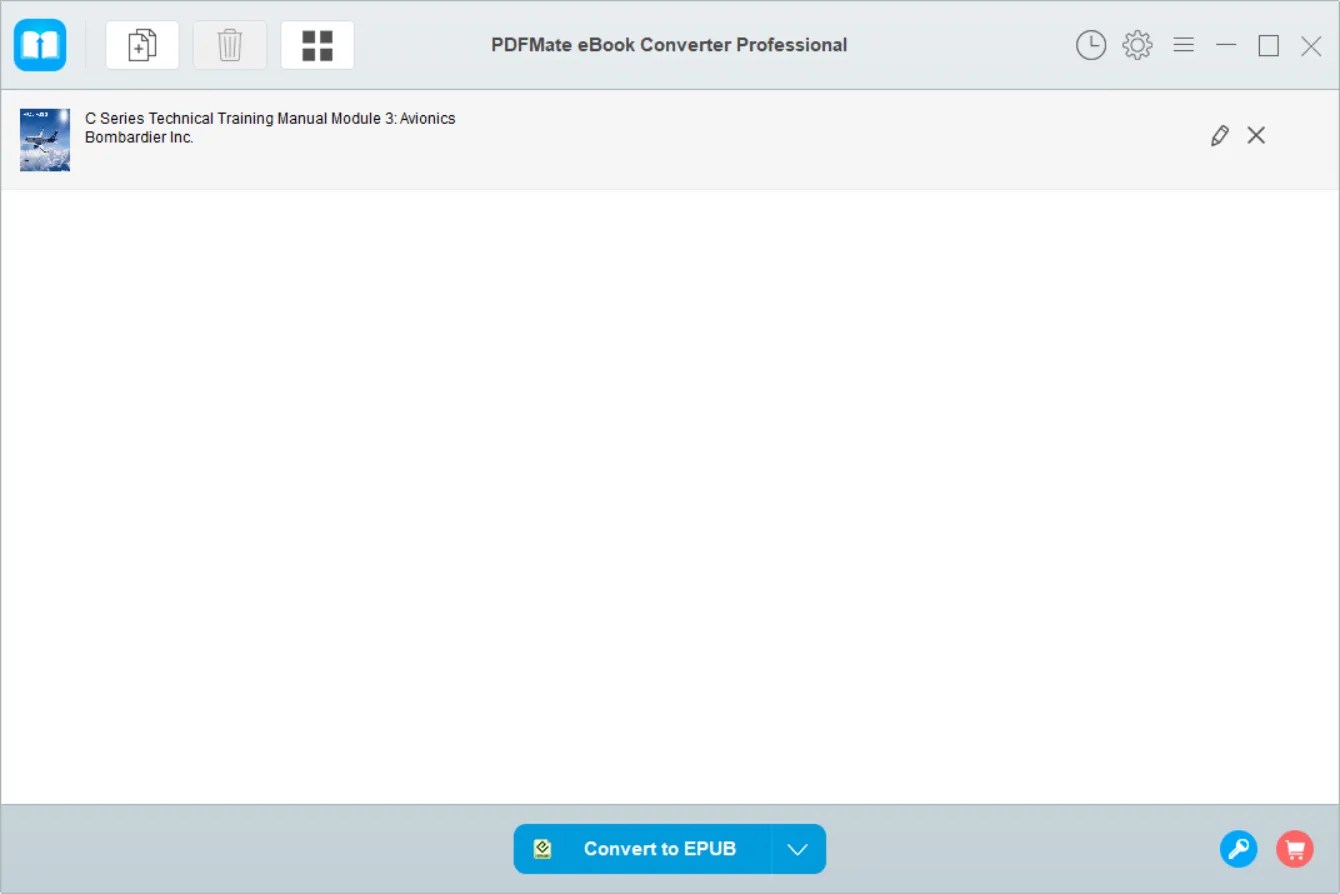This screenshot has height=894, width=1340.
Task: Remove the C Series manual from list
Action: point(1256,134)
